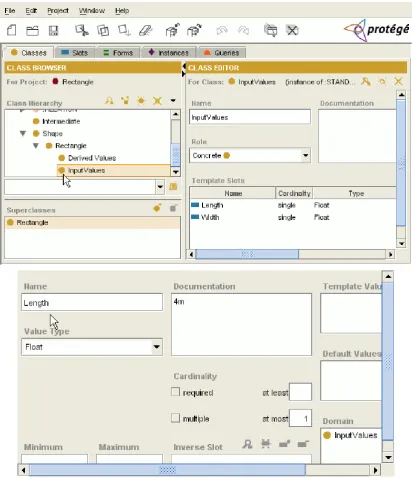Click the protégé logo
The width and height of the screenshot is (413, 478).
pyautogui.click(x=377, y=30)
